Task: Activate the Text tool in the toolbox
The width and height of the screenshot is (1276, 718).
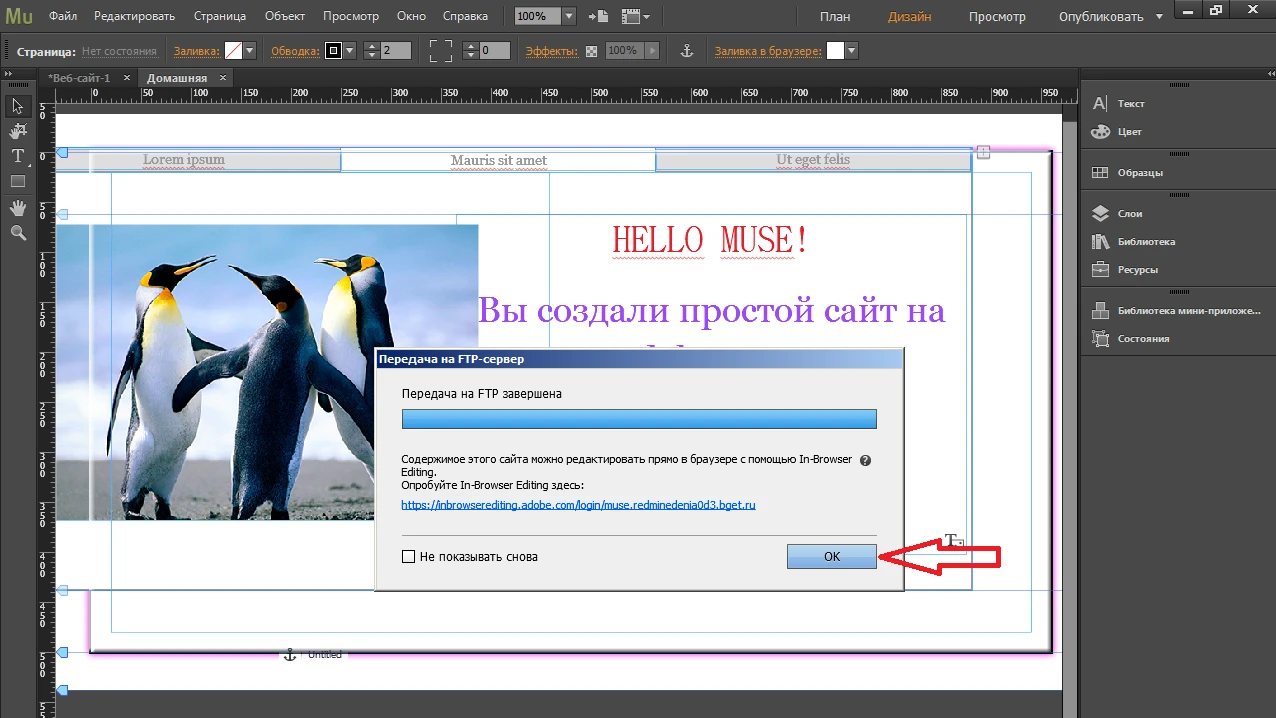Action: 18,156
